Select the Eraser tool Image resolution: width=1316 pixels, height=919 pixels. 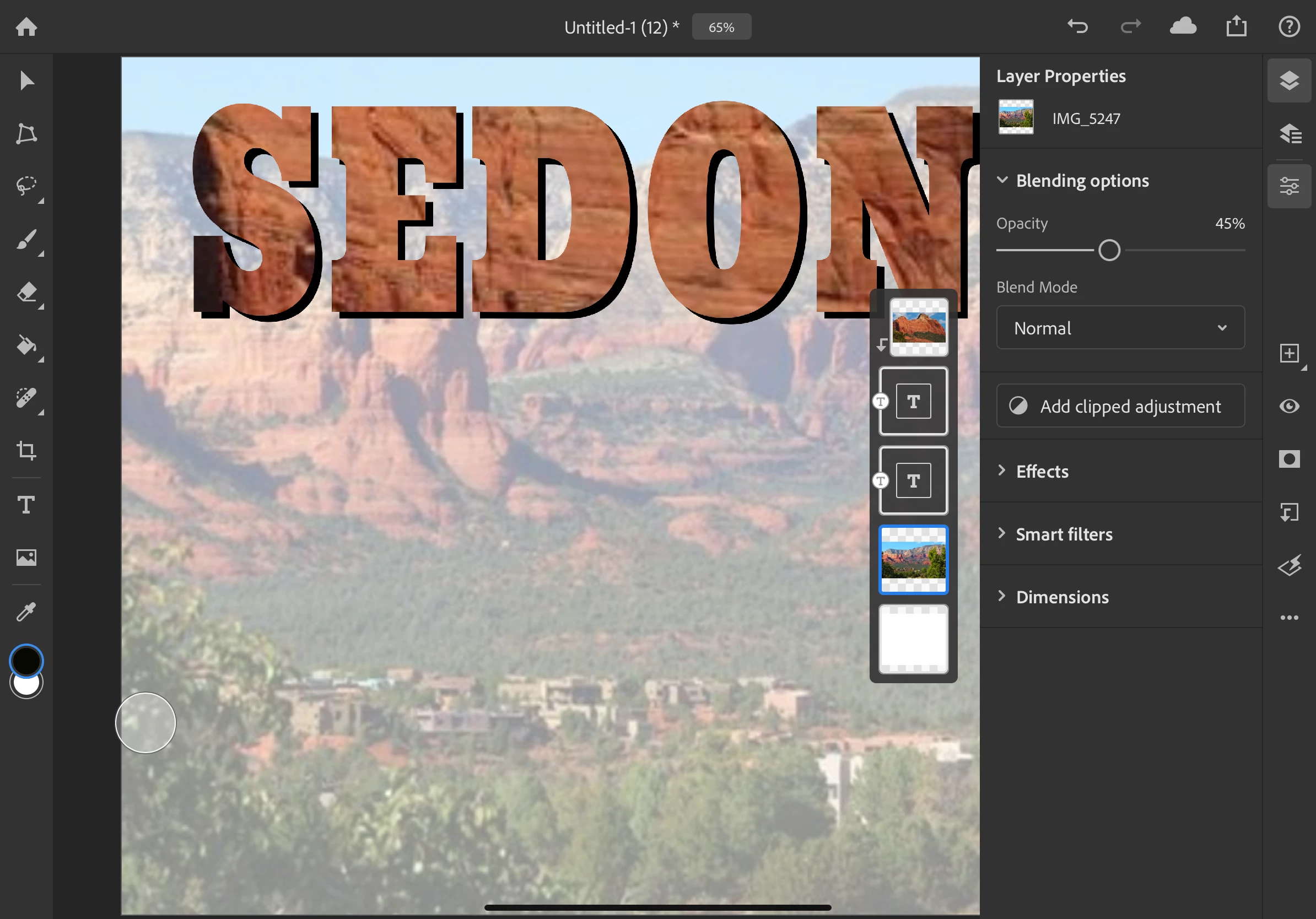pos(26,292)
